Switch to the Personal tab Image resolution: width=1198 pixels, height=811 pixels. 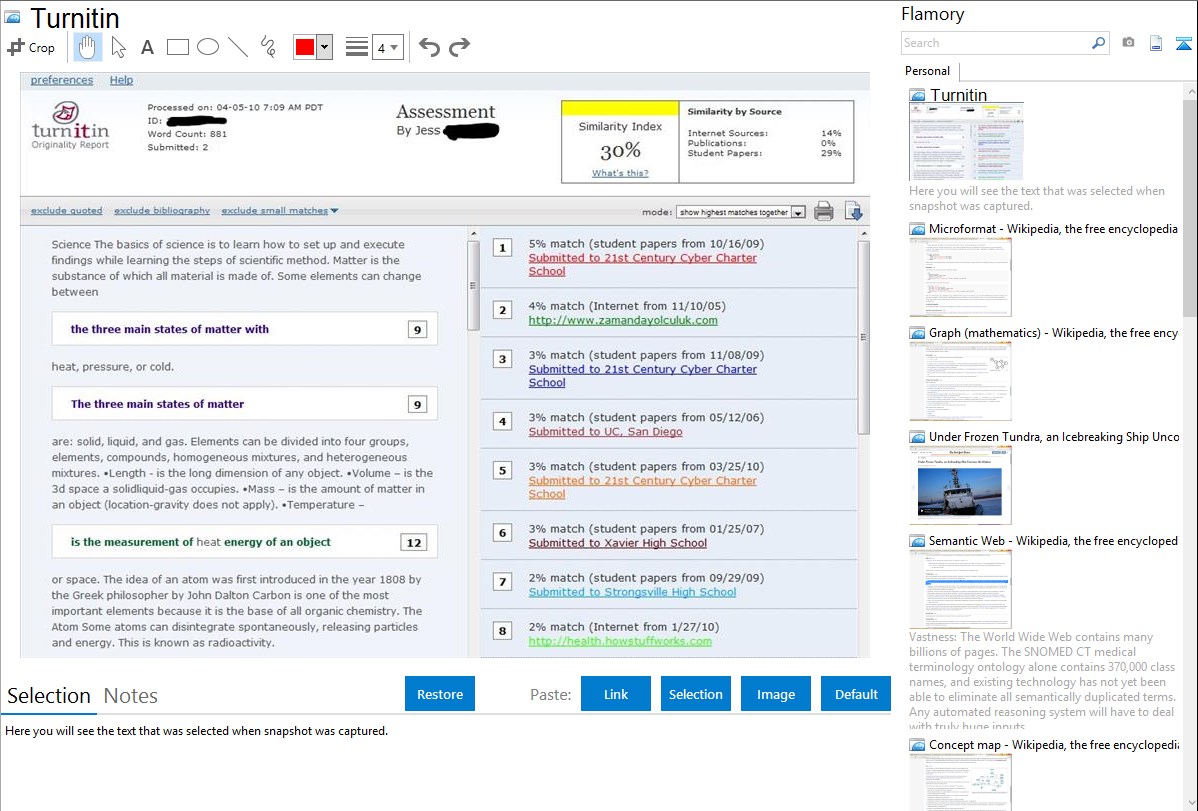[928, 71]
